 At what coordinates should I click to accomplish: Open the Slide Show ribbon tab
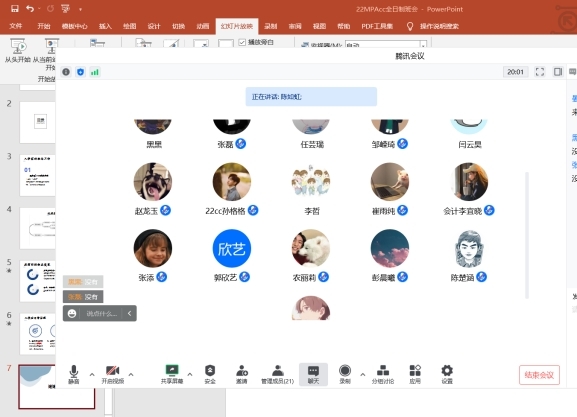(237, 26)
